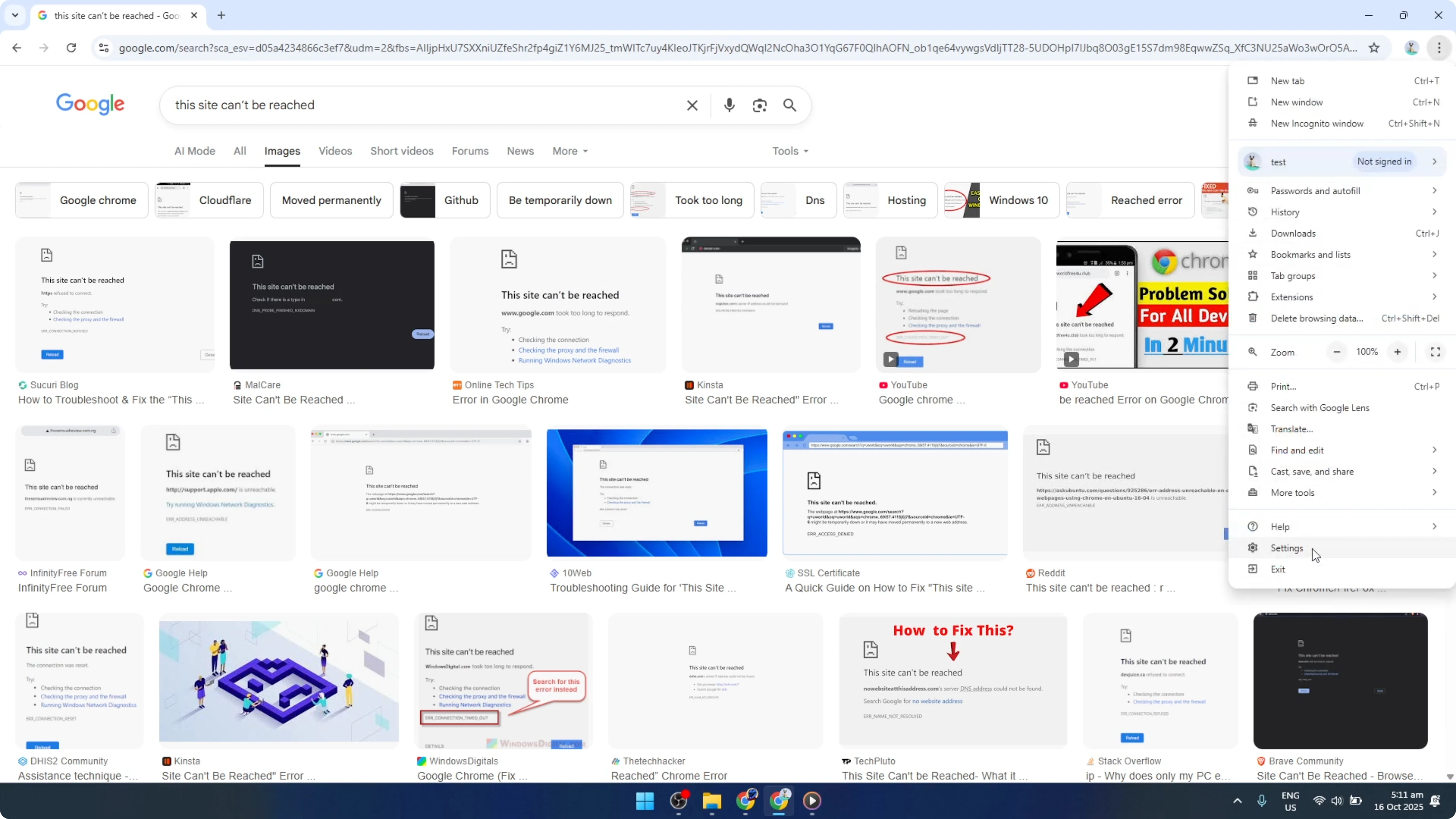Open Settings from Chrome menu

(1342, 548)
